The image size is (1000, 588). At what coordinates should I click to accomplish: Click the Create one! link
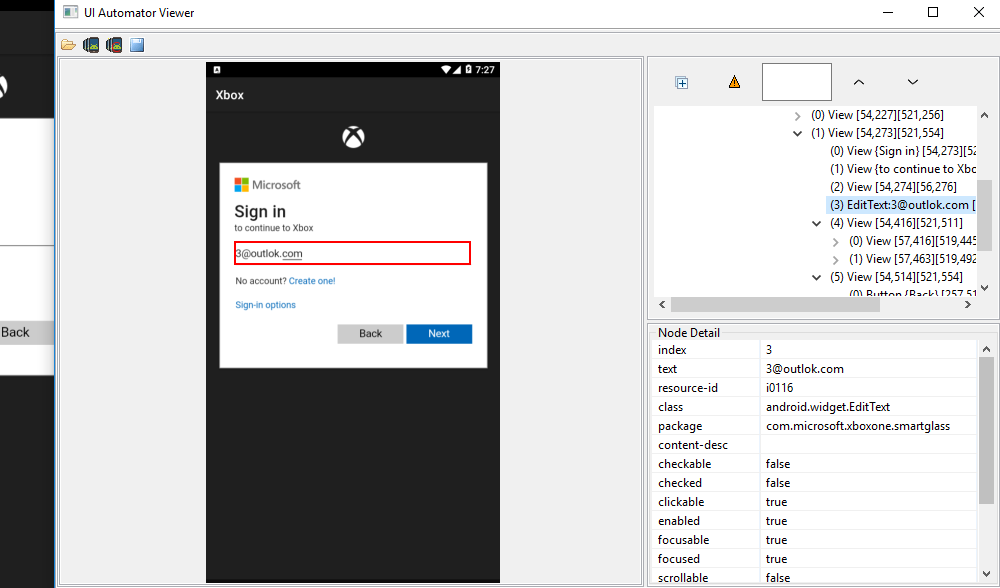[312, 281]
